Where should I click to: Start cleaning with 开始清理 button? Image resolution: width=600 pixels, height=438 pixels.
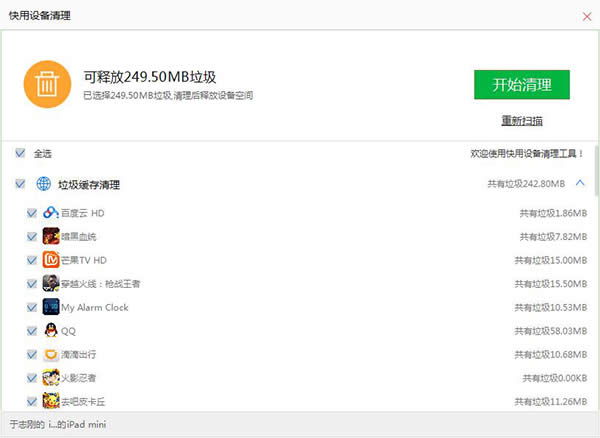522,85
